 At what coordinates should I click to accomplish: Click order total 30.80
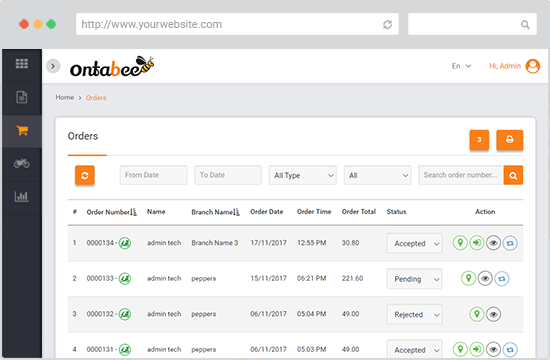tap(350, 243)
